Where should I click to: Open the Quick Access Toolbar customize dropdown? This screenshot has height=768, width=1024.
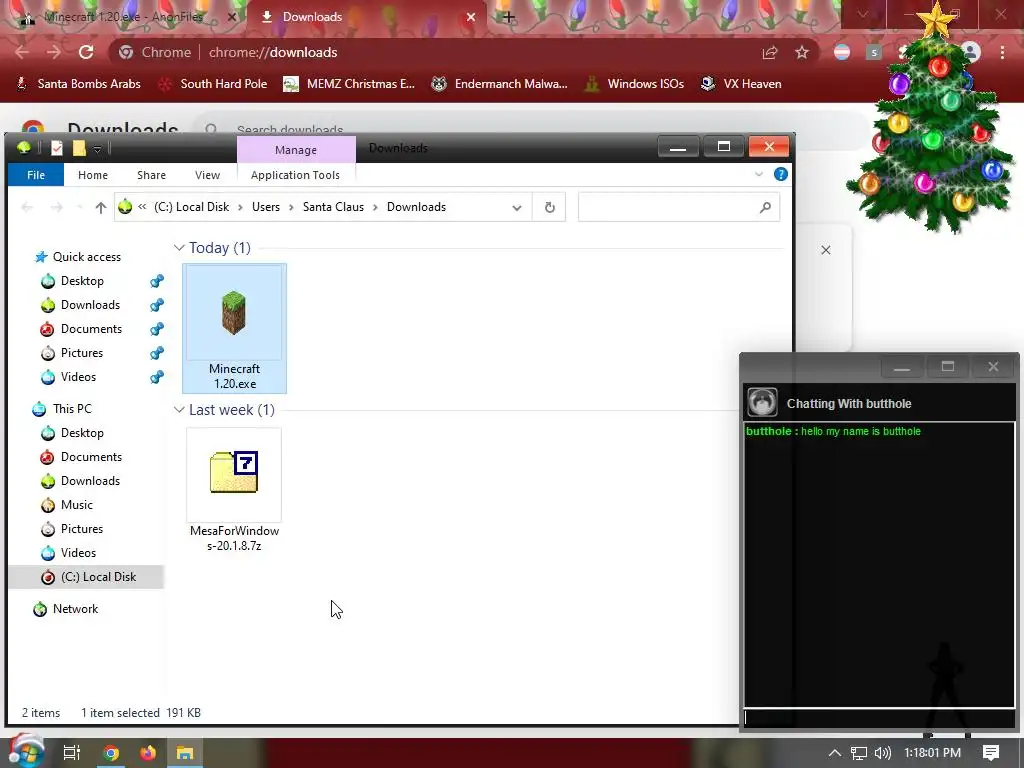pyautogui.click(x=97, y=150)
